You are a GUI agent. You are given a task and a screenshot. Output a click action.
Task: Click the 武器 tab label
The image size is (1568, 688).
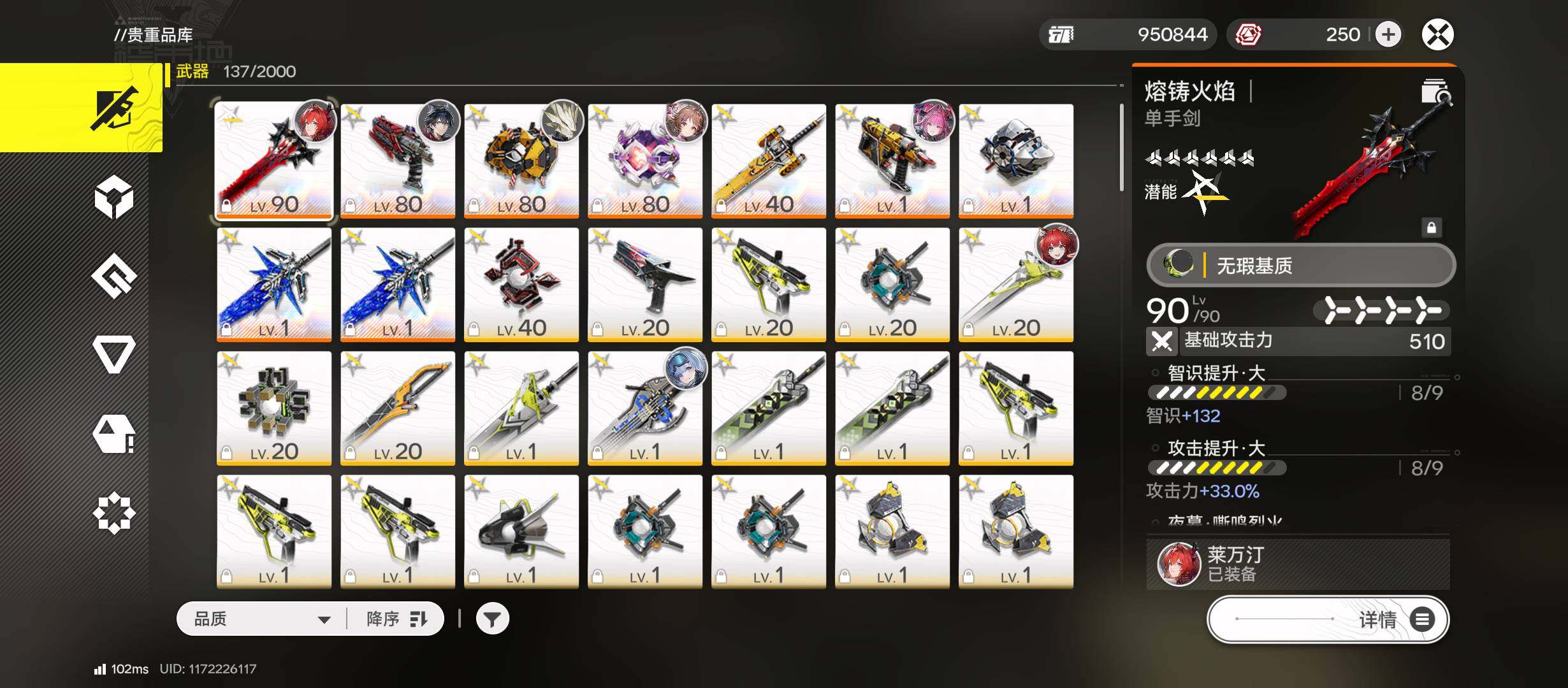(192, 71)
